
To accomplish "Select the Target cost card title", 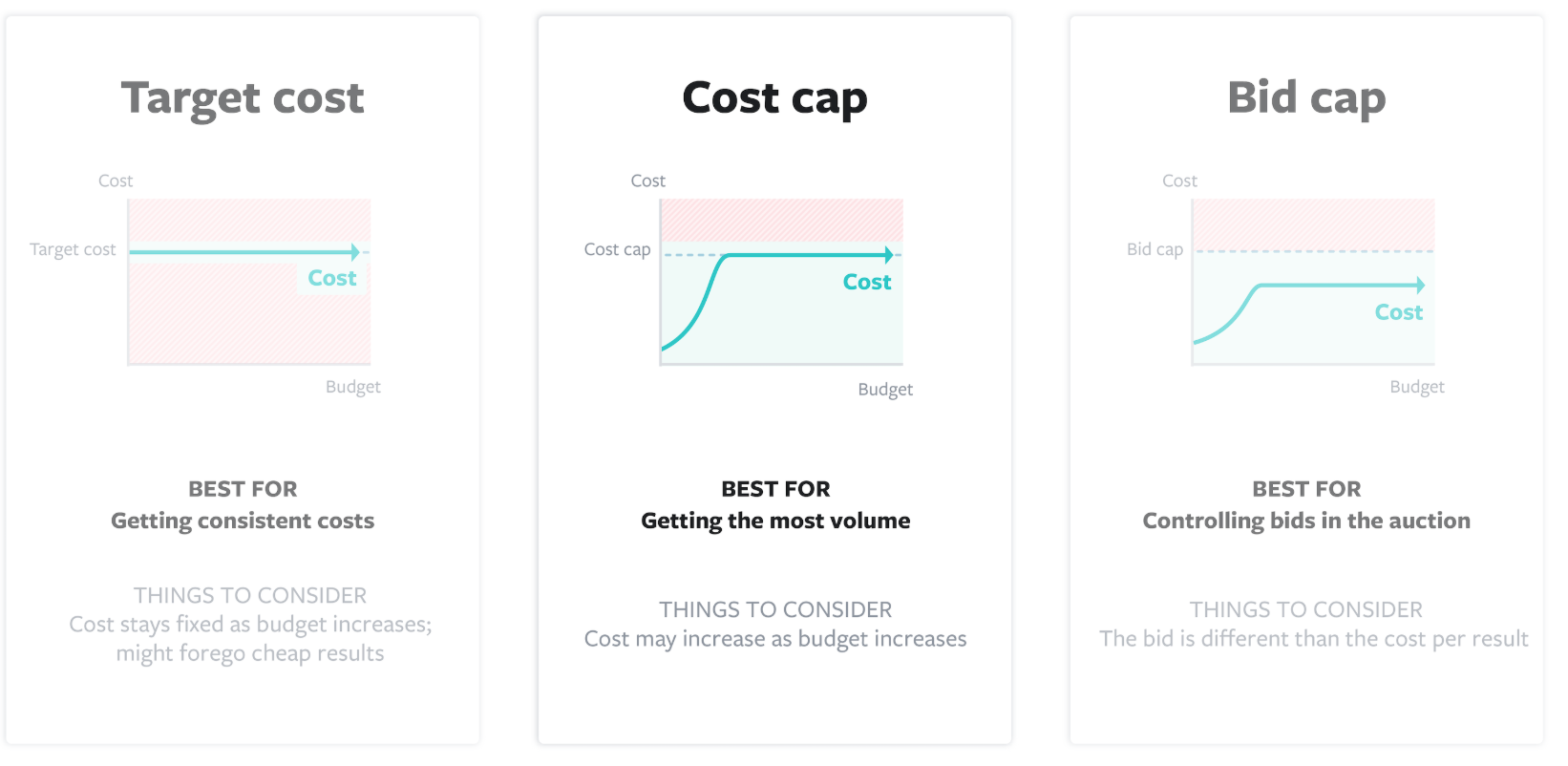I will pos(243,98).
